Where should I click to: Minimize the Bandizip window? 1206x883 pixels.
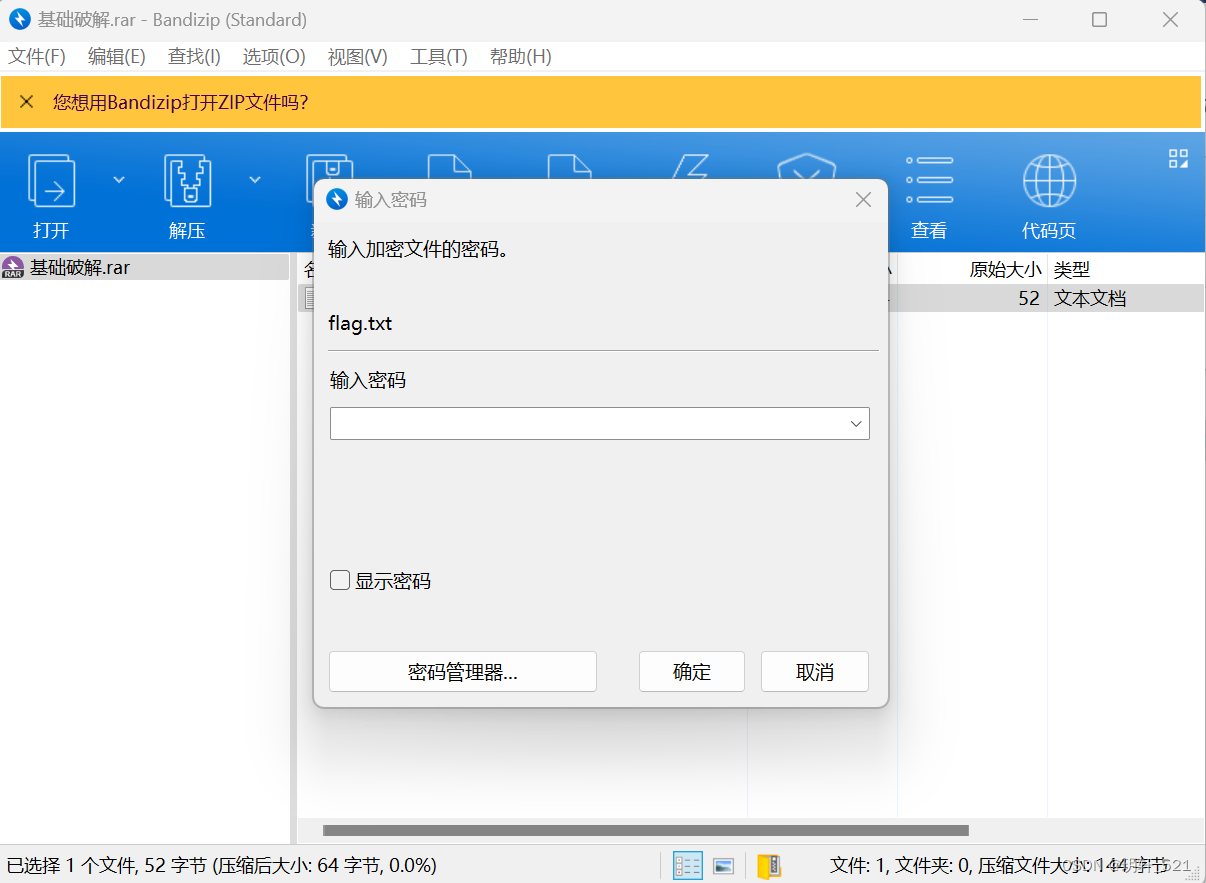coord(1029,19)
